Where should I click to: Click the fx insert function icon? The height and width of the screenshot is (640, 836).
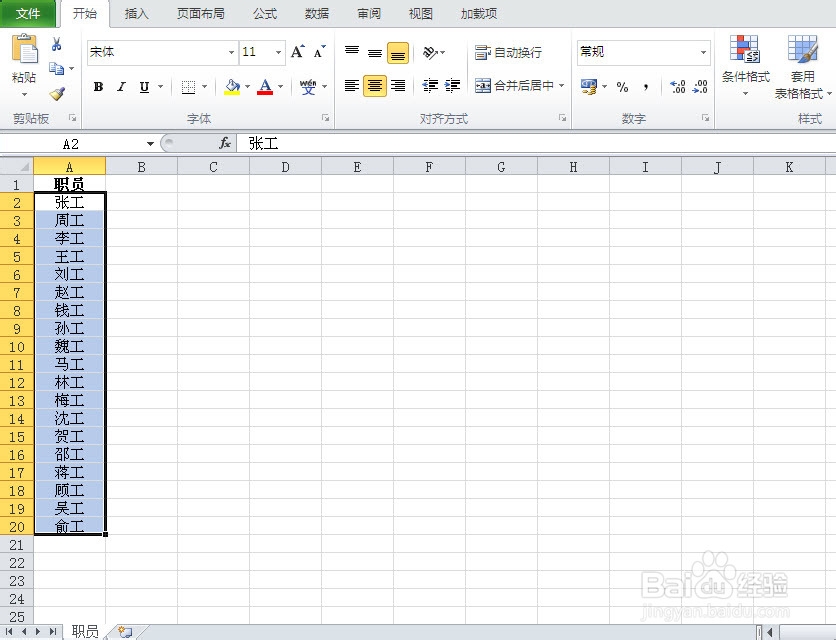click(x=225, y=143)
